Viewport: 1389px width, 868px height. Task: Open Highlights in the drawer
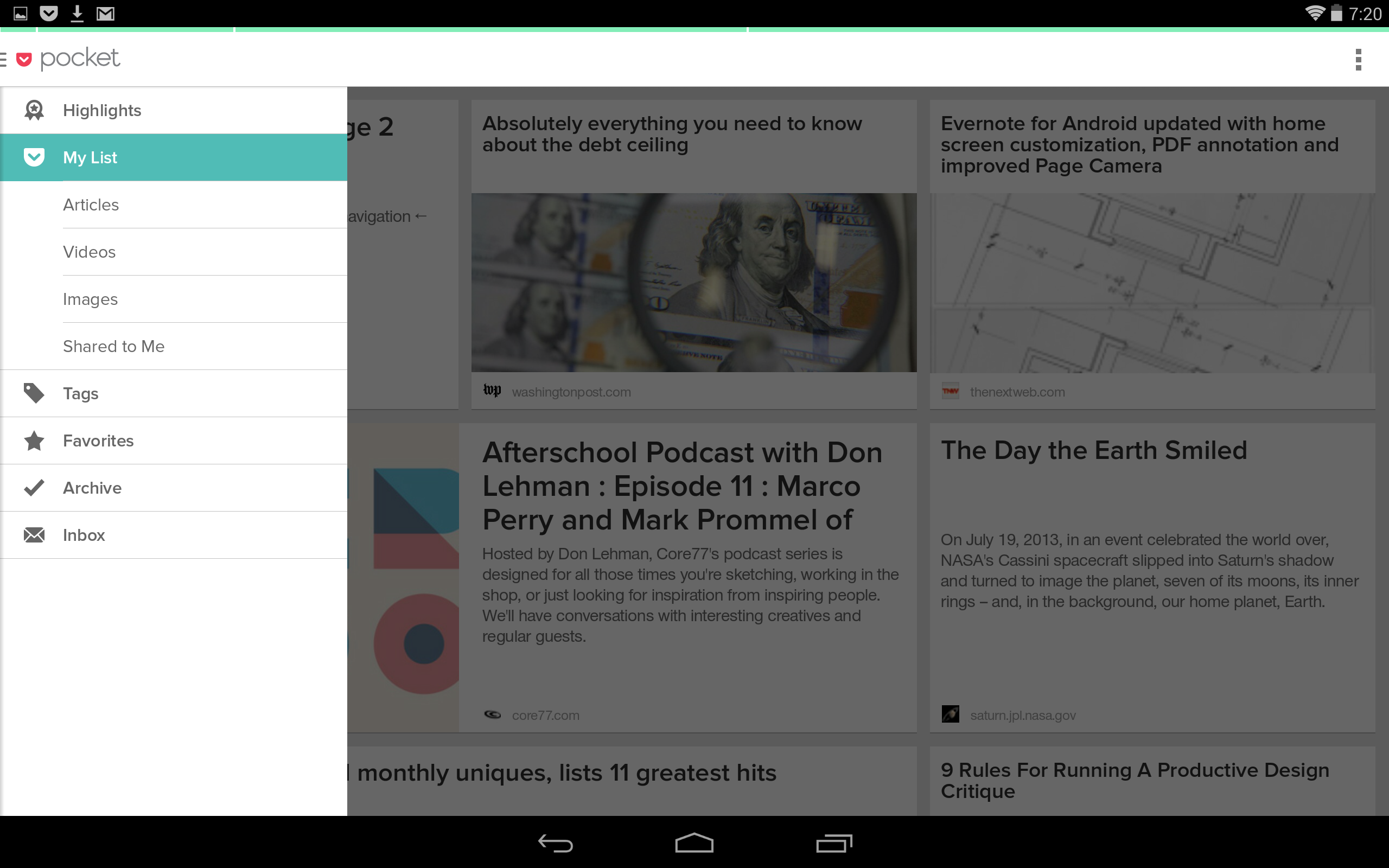(x=173, y=110)
